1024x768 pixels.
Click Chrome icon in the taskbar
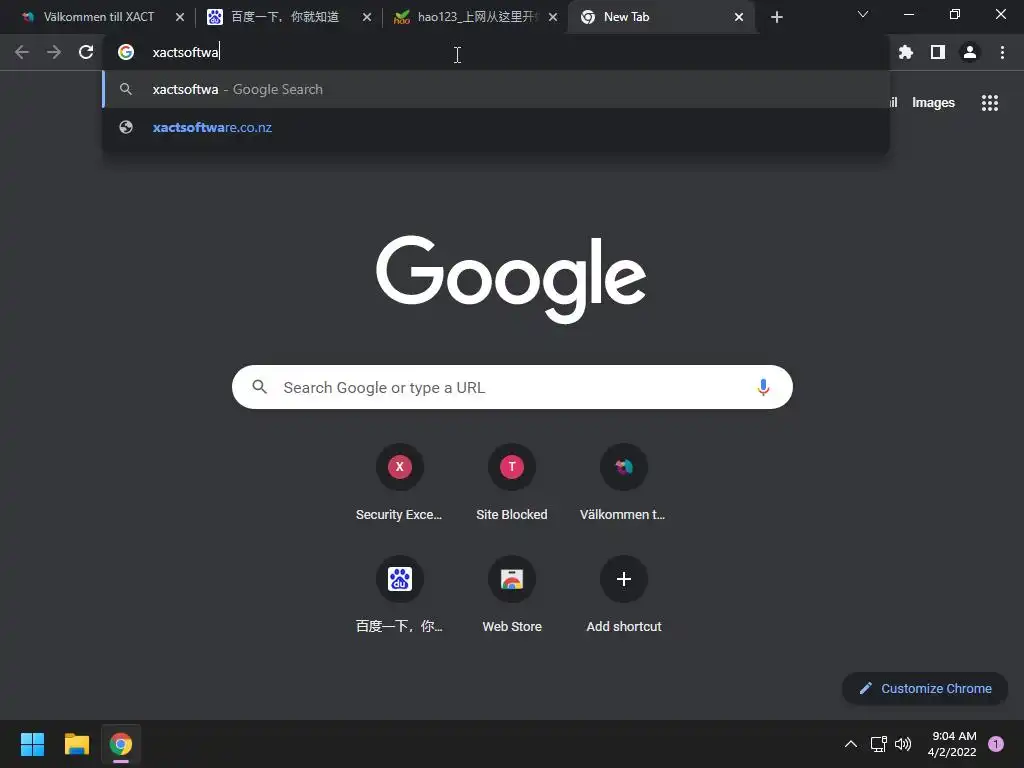121,744
